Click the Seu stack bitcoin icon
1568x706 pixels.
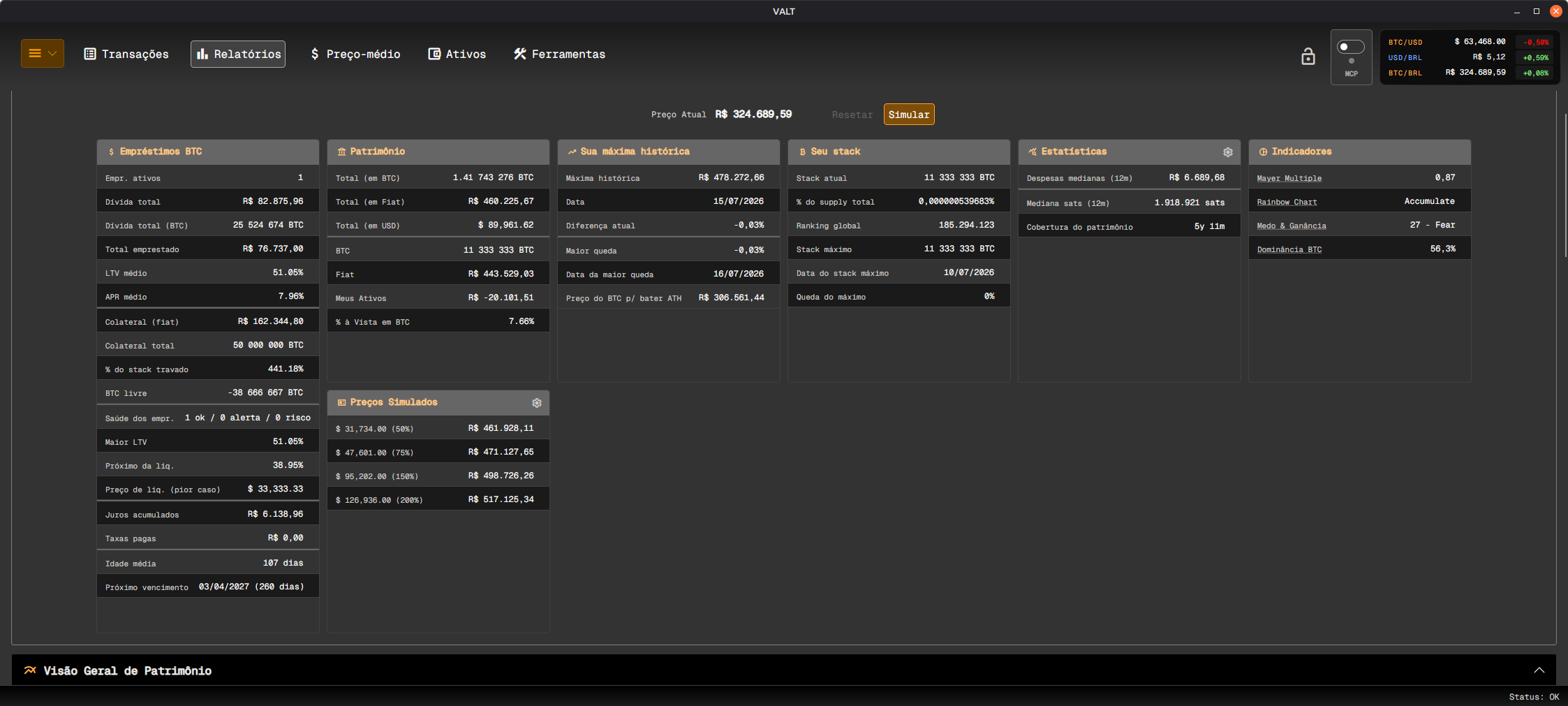point(802,152)
